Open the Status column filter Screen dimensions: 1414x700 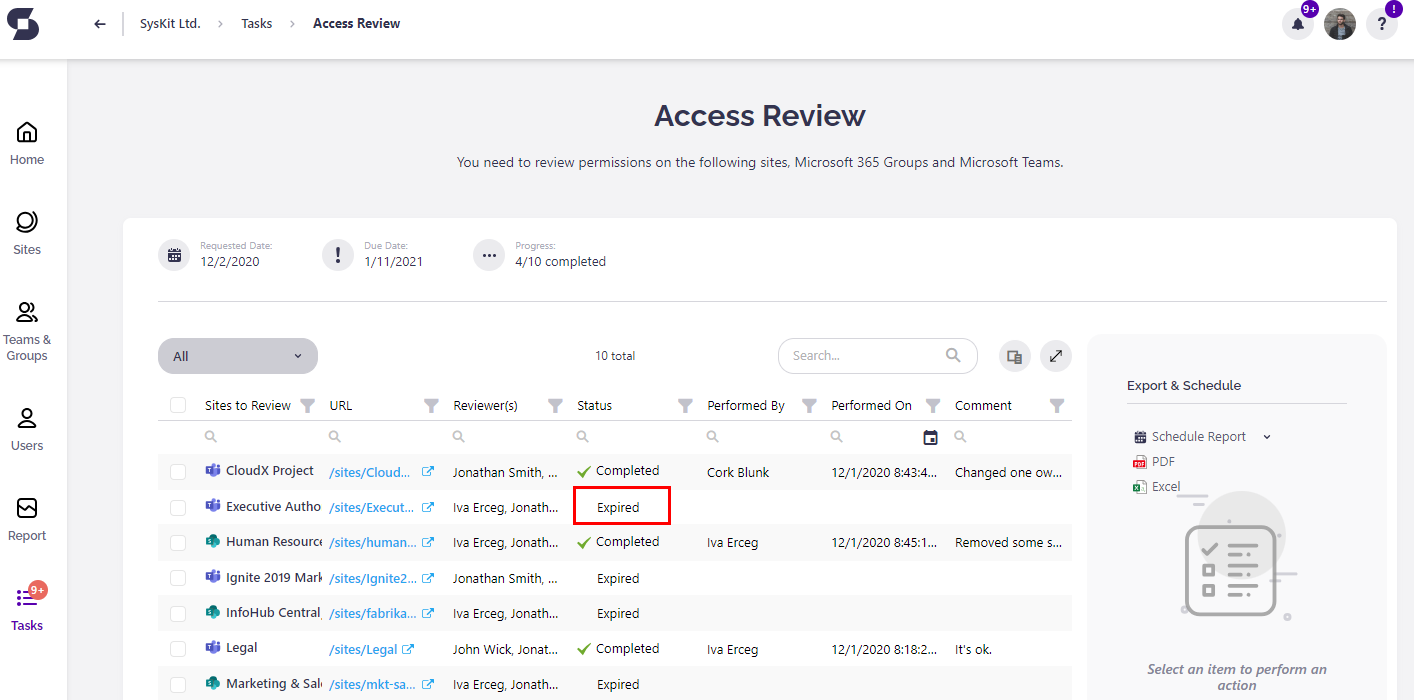[x=684, y=405]
